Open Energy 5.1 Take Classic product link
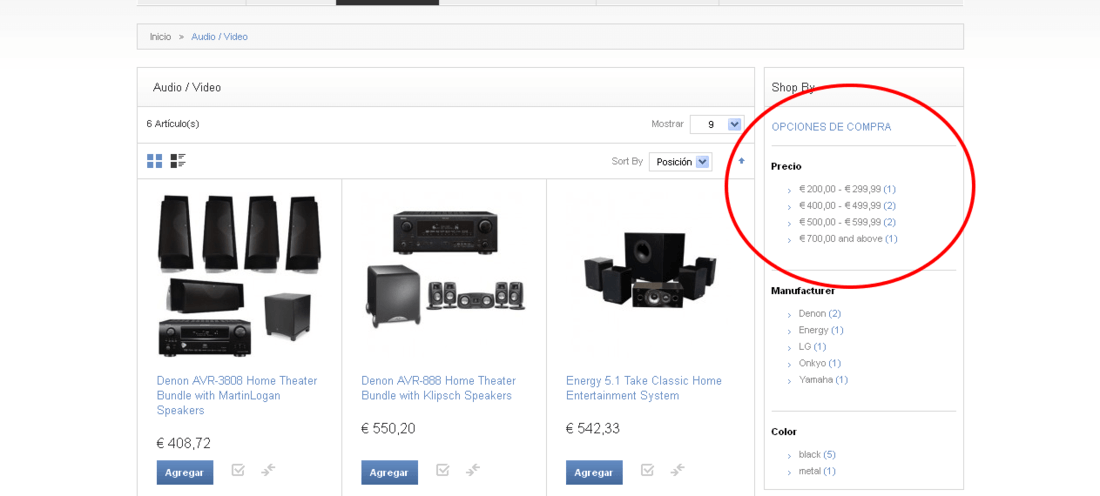The width and height of the screenshot is (1100, 496). 643,388
